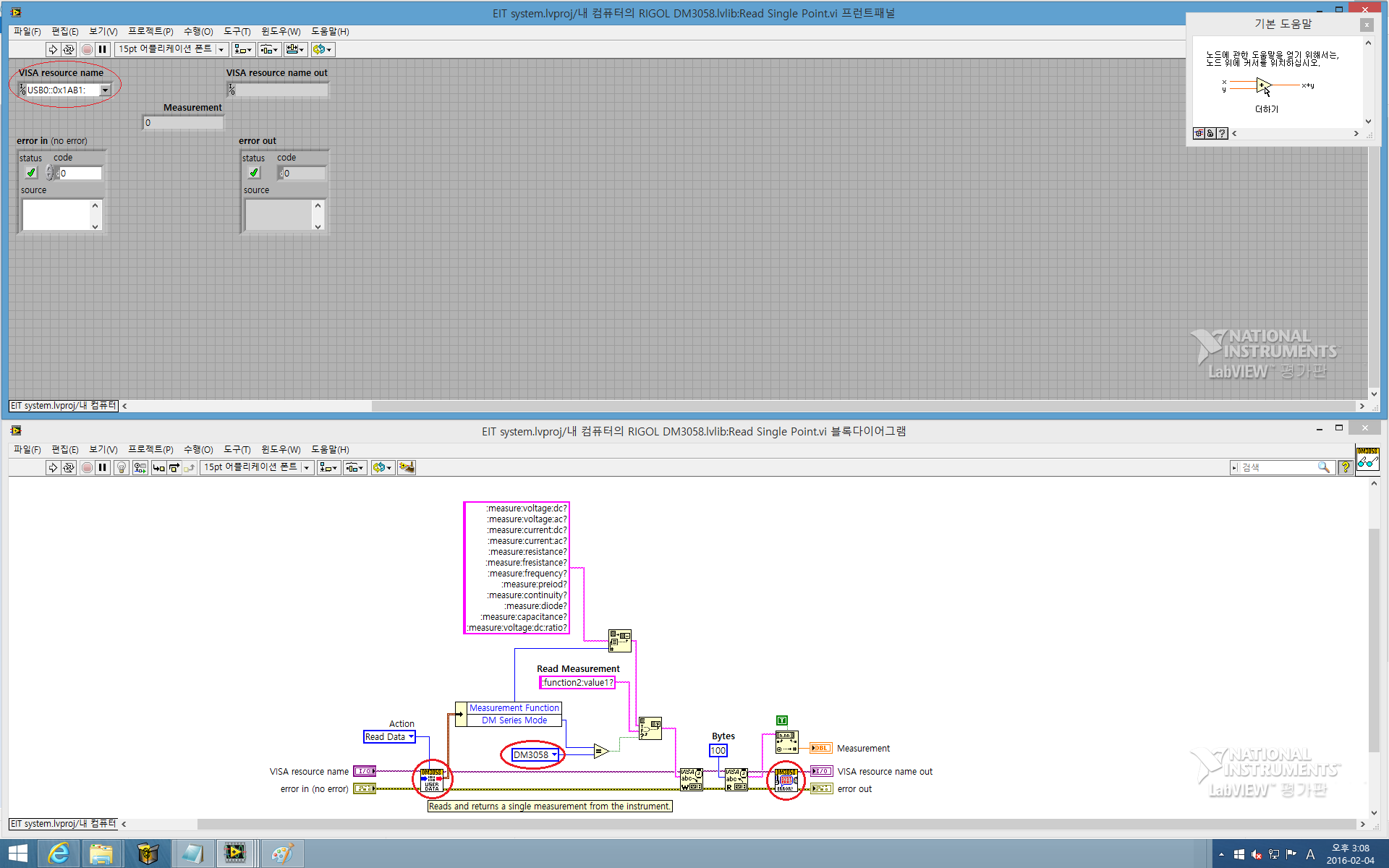Screen dimensions: 1389x868
Task: Click Internet Explorer in taskbar
Action: [x=59, y=854]
